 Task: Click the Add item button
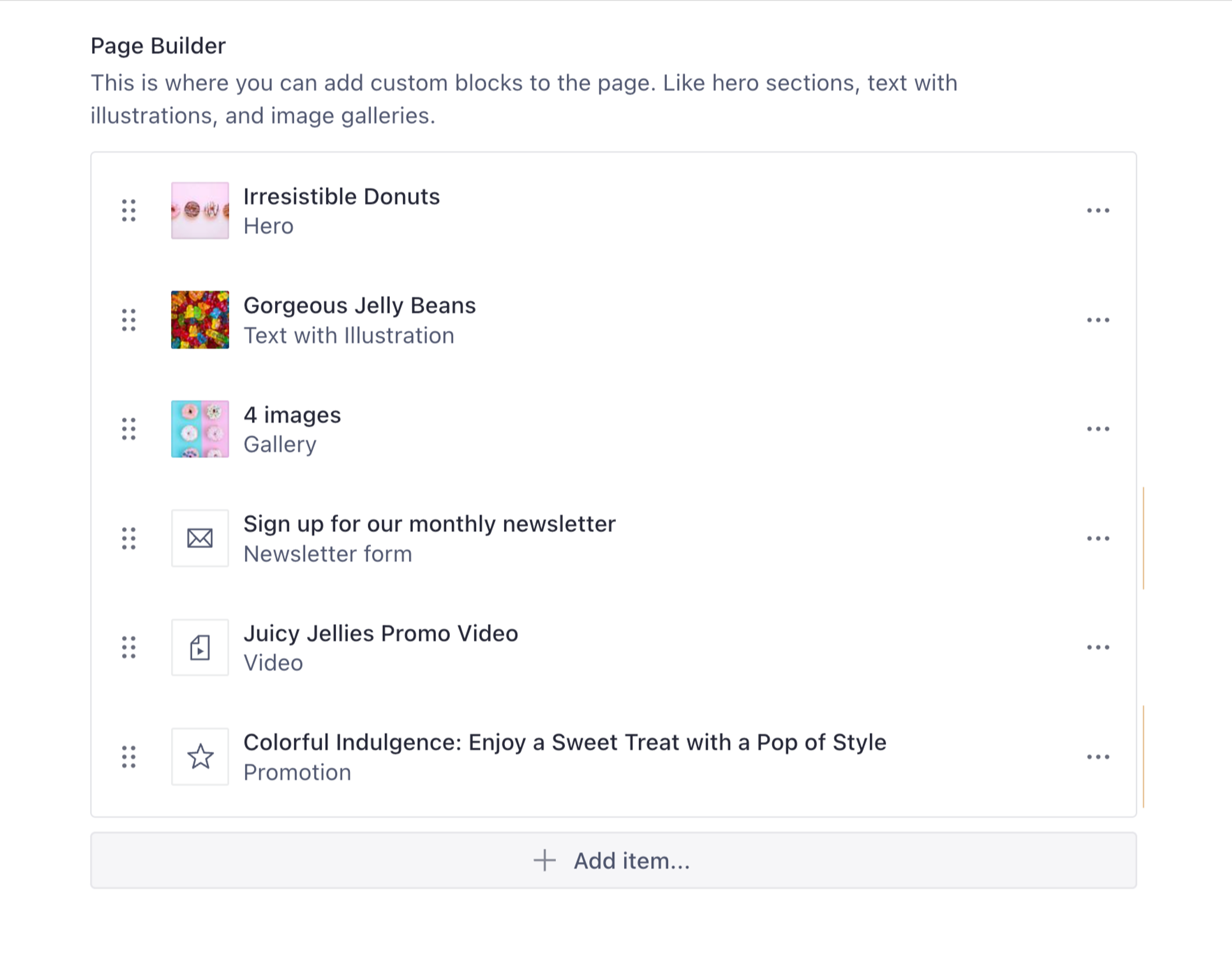point(613,860)
